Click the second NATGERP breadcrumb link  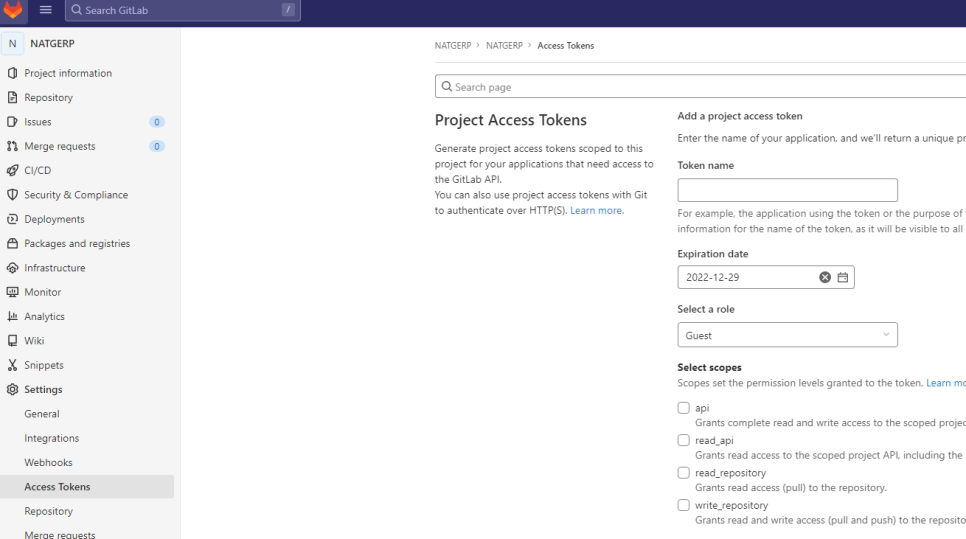pyautogui.click(x=504, y=46)
